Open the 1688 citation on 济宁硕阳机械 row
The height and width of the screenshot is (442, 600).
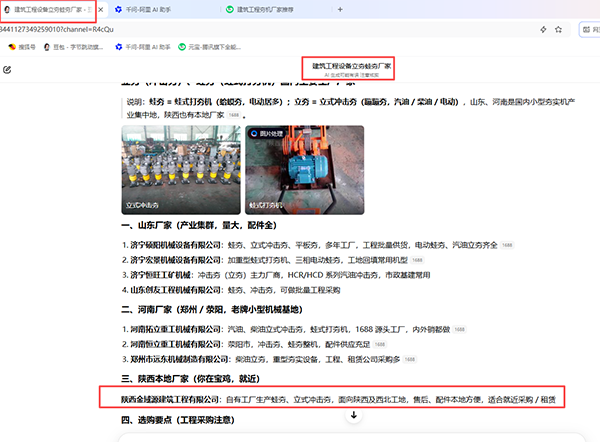pyautogui.click(x=507, y=245)
